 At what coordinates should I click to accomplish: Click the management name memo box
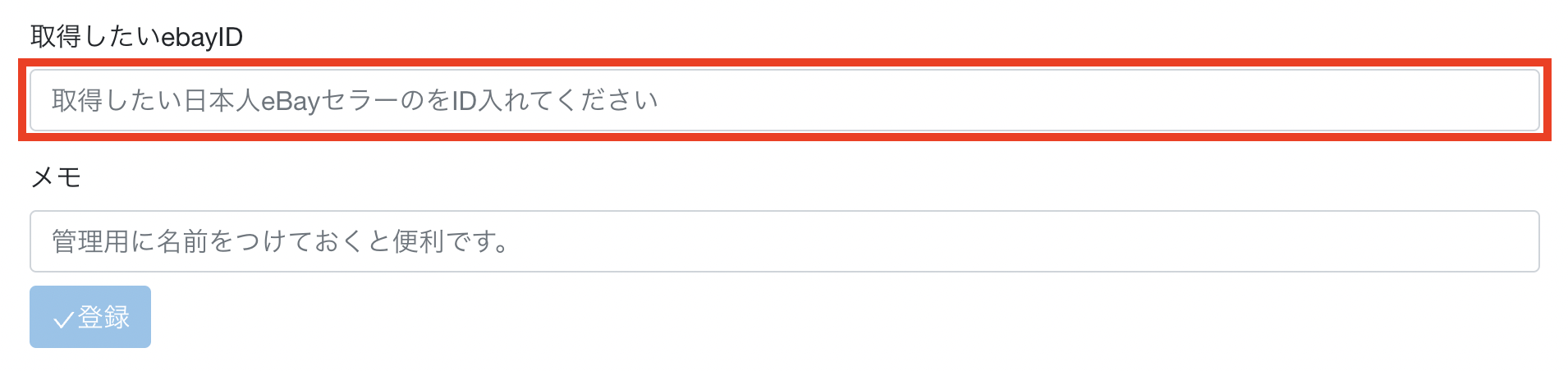[x=784, y=241]
